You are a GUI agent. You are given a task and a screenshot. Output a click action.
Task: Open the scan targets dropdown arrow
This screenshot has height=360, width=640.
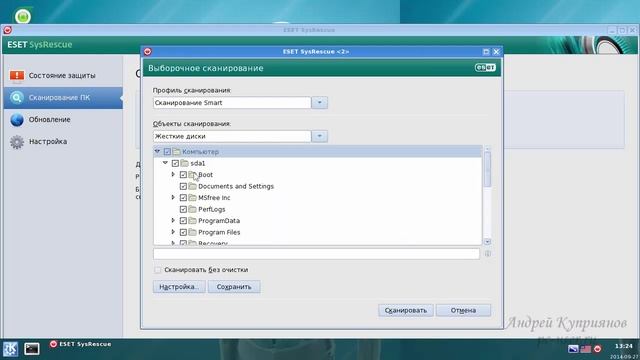(x=320, y=136)
